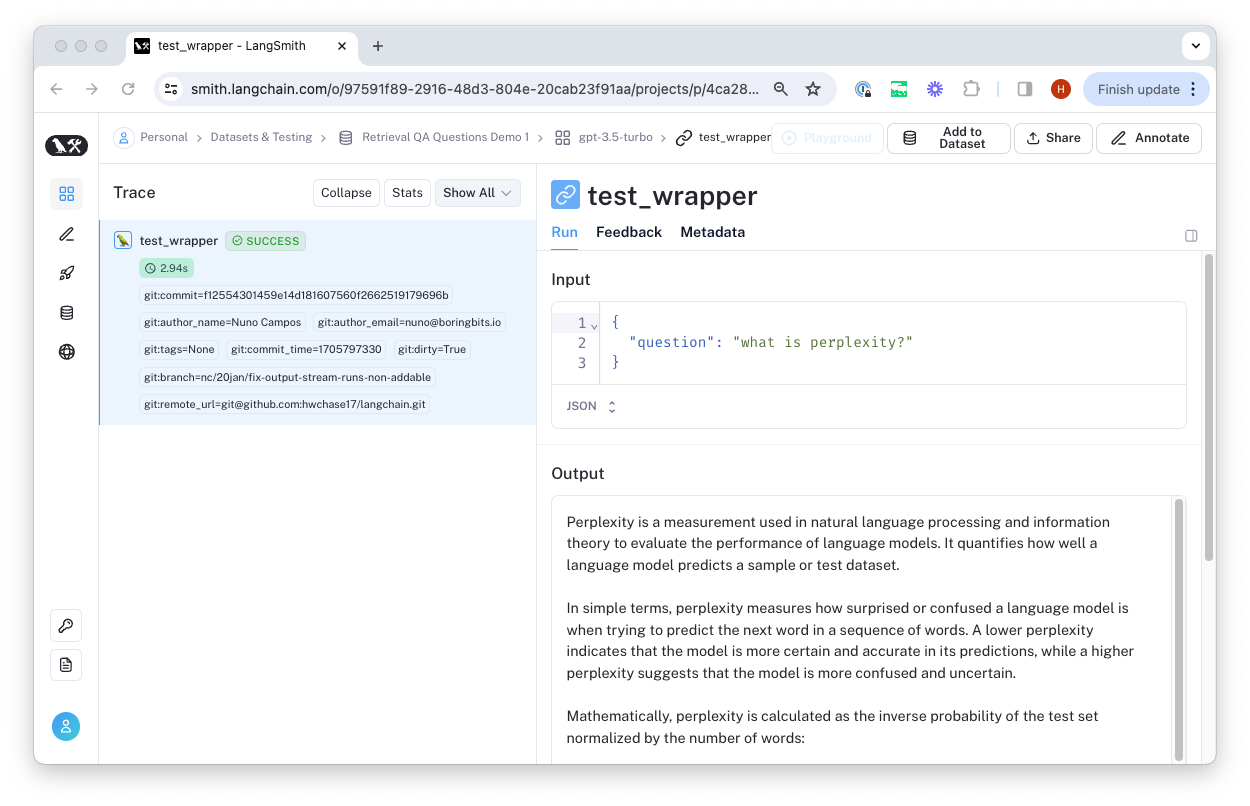Screen dimensions: 1250x806
Task: Click the red H profile avatar
Action: [x=1061, y=89]
